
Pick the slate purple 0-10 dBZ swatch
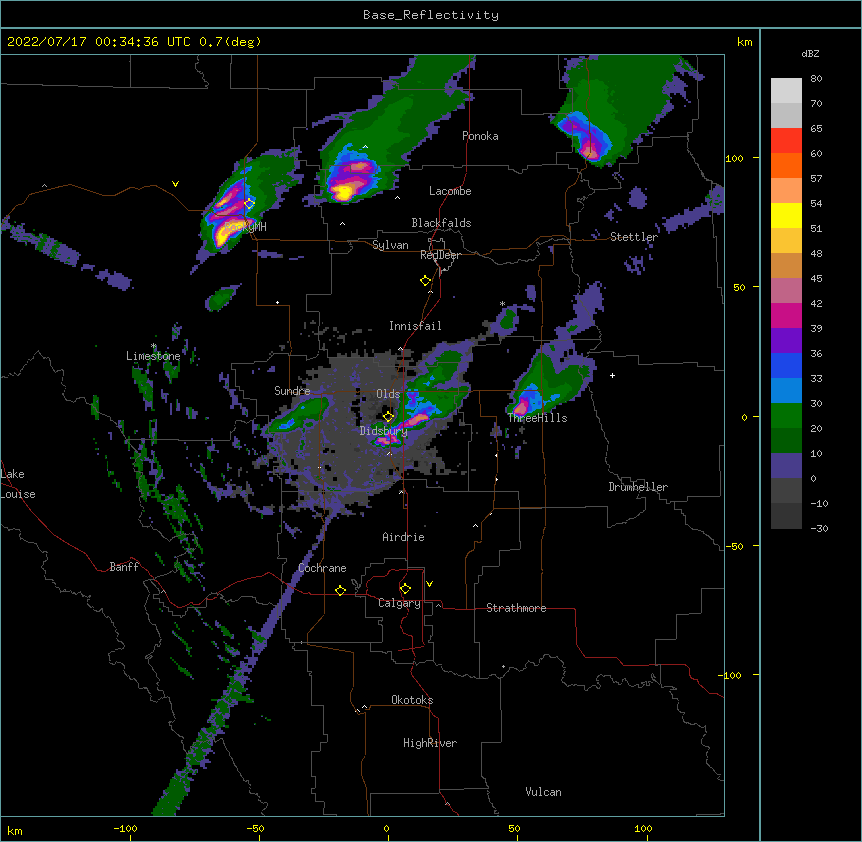[x=786, y=466]
